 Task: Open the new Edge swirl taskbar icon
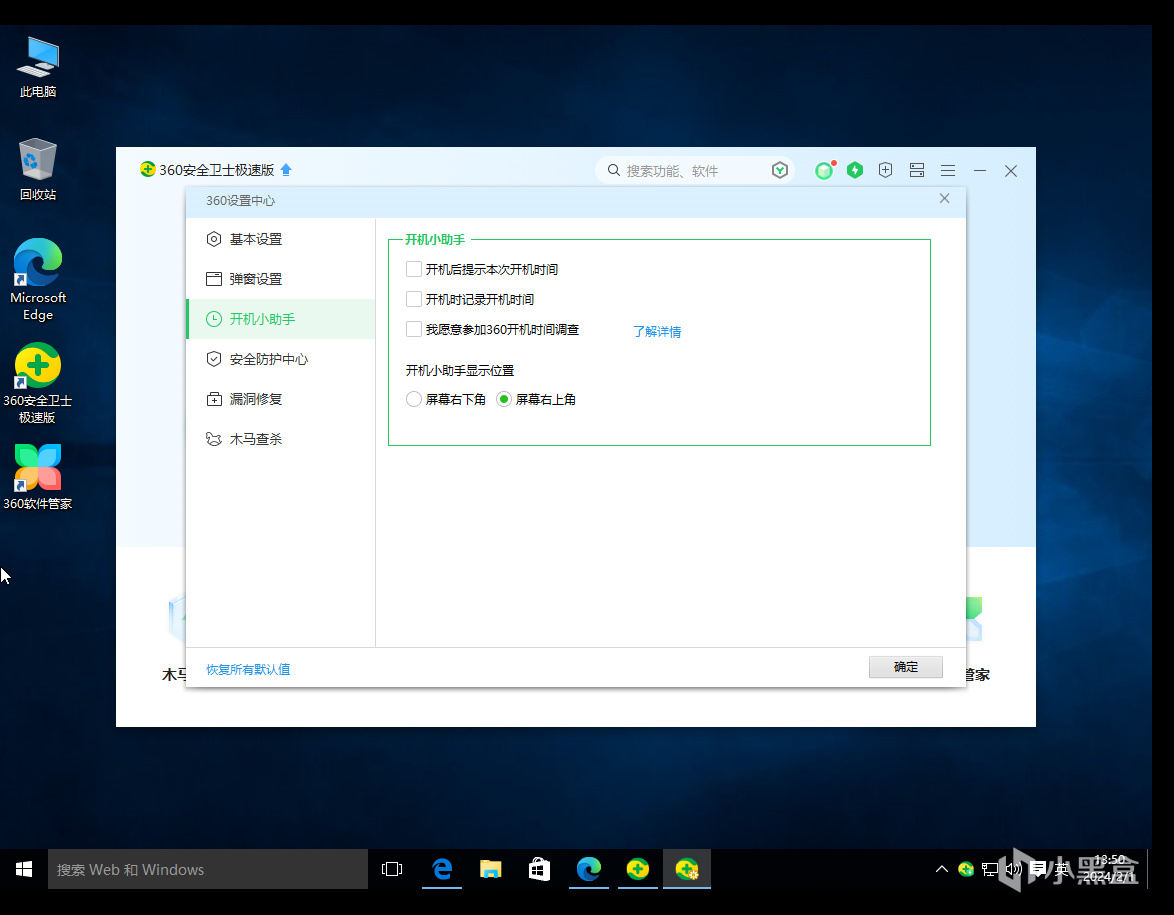(x=588, y=869)
